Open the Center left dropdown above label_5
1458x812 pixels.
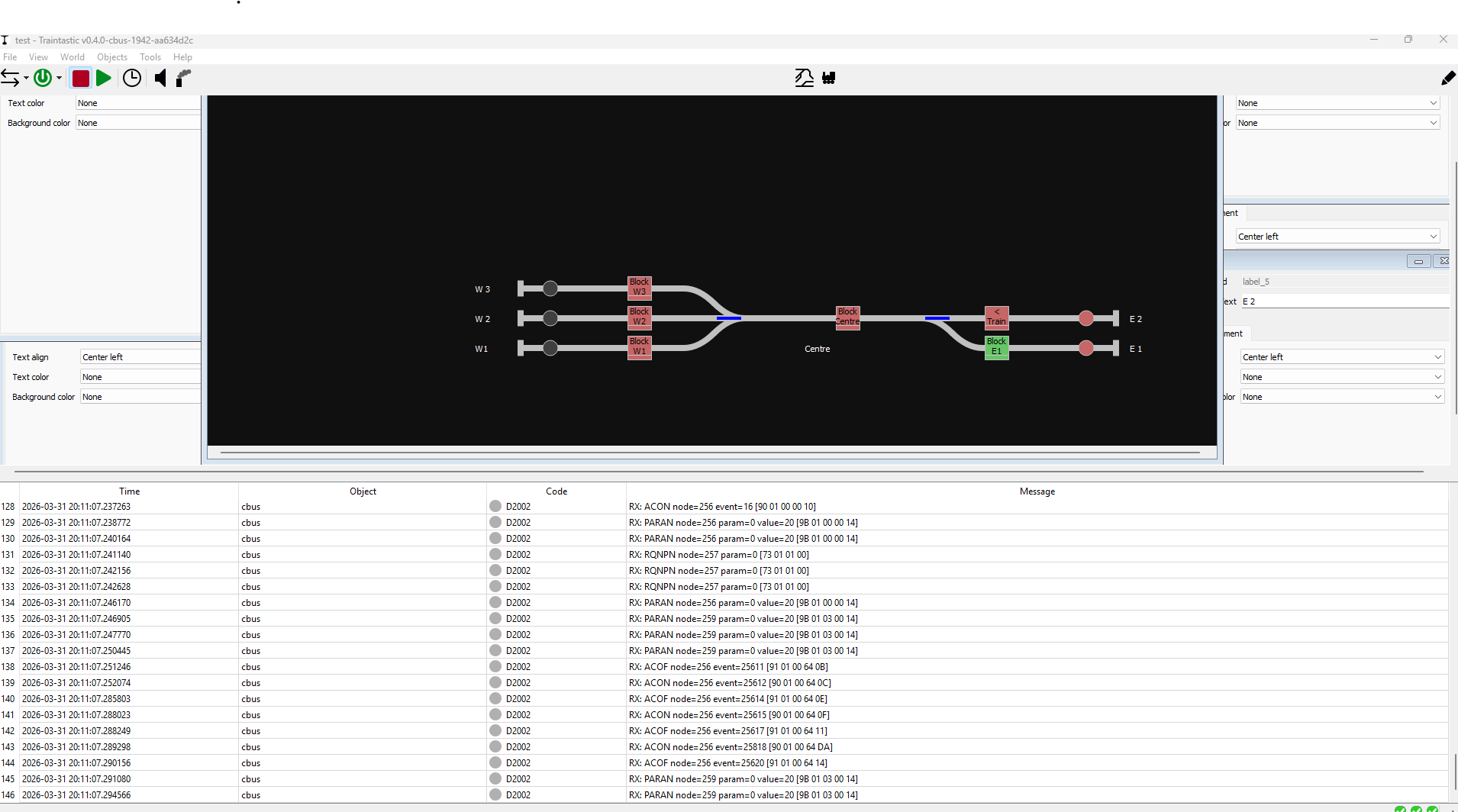click(1337, 237)
